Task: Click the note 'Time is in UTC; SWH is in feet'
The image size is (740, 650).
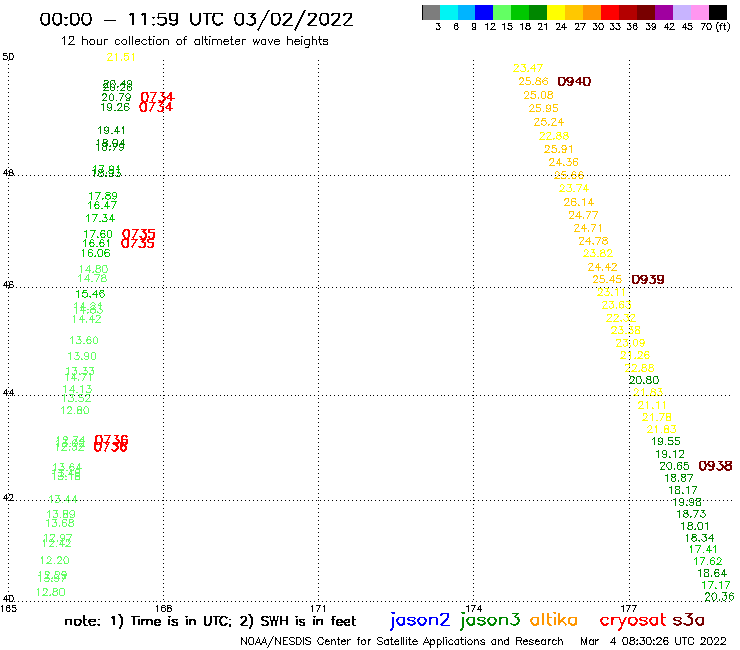Action: (210, 621)
